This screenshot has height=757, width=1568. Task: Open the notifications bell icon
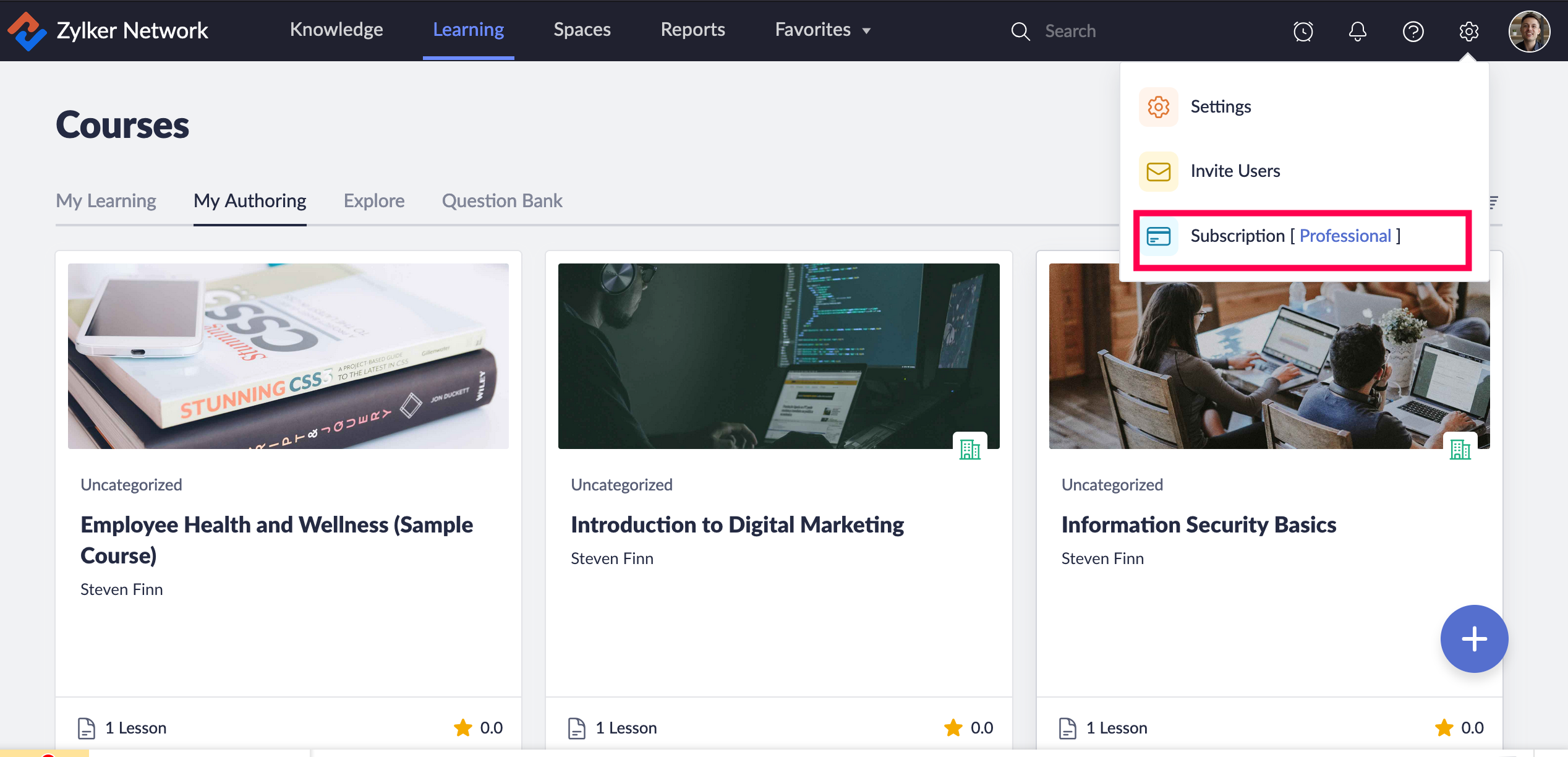[x=1357, y=31]
